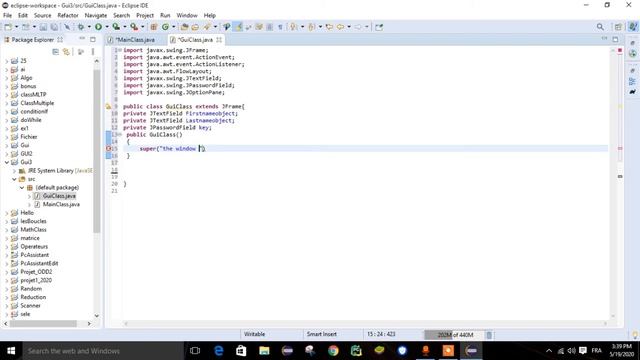The width and height of the screenshot is (640, 360).
Task: Click the Save All toolbar icon
Action: (54, 27)
